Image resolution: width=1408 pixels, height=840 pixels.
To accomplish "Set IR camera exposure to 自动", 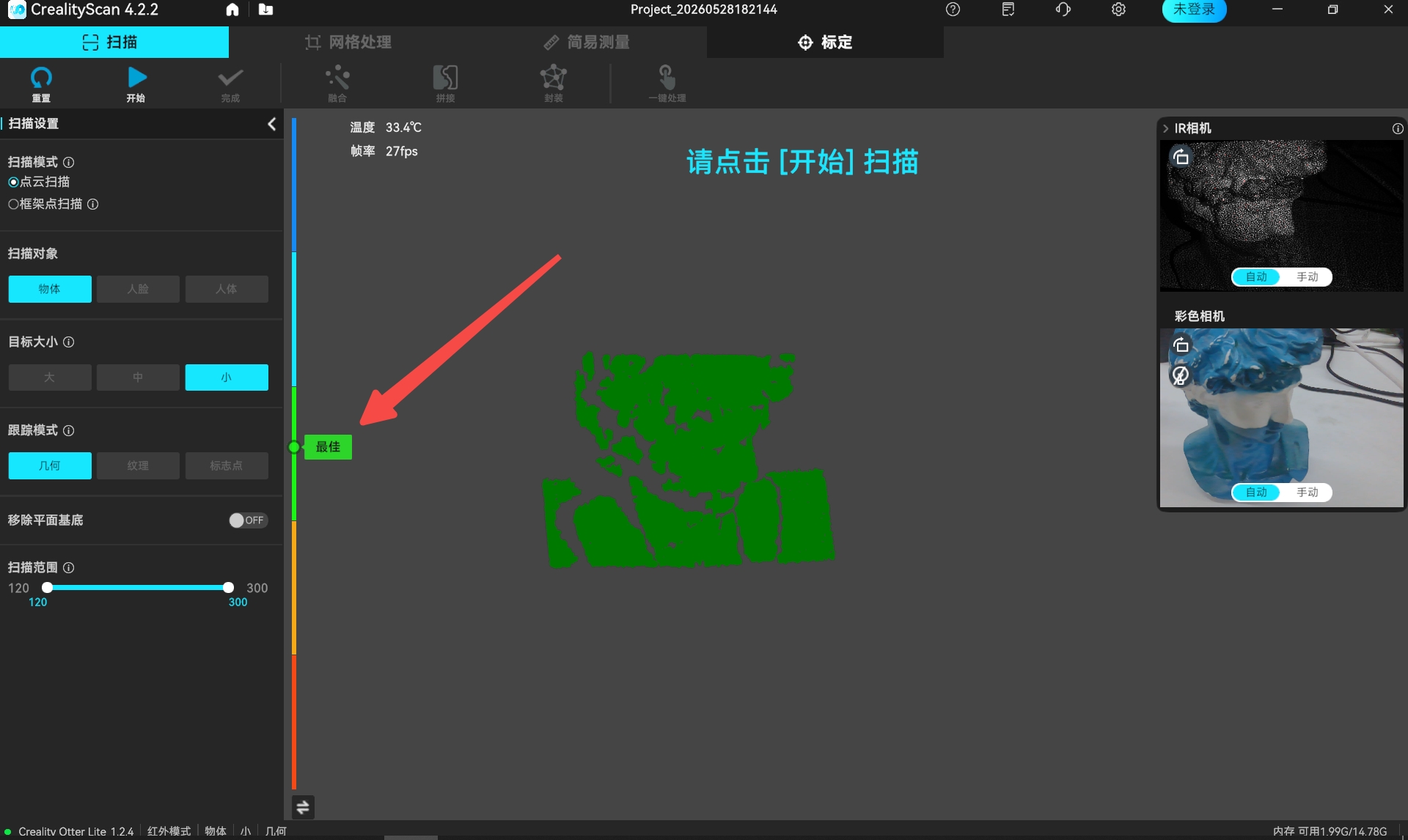I will click(x=1256, y=277).
